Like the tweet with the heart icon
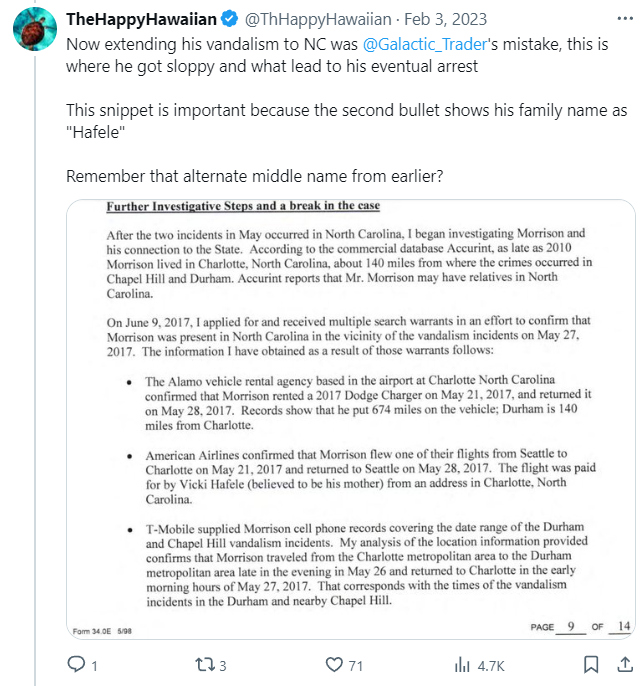Viewport: 641px width, 686px height. (x=335, y=664)
